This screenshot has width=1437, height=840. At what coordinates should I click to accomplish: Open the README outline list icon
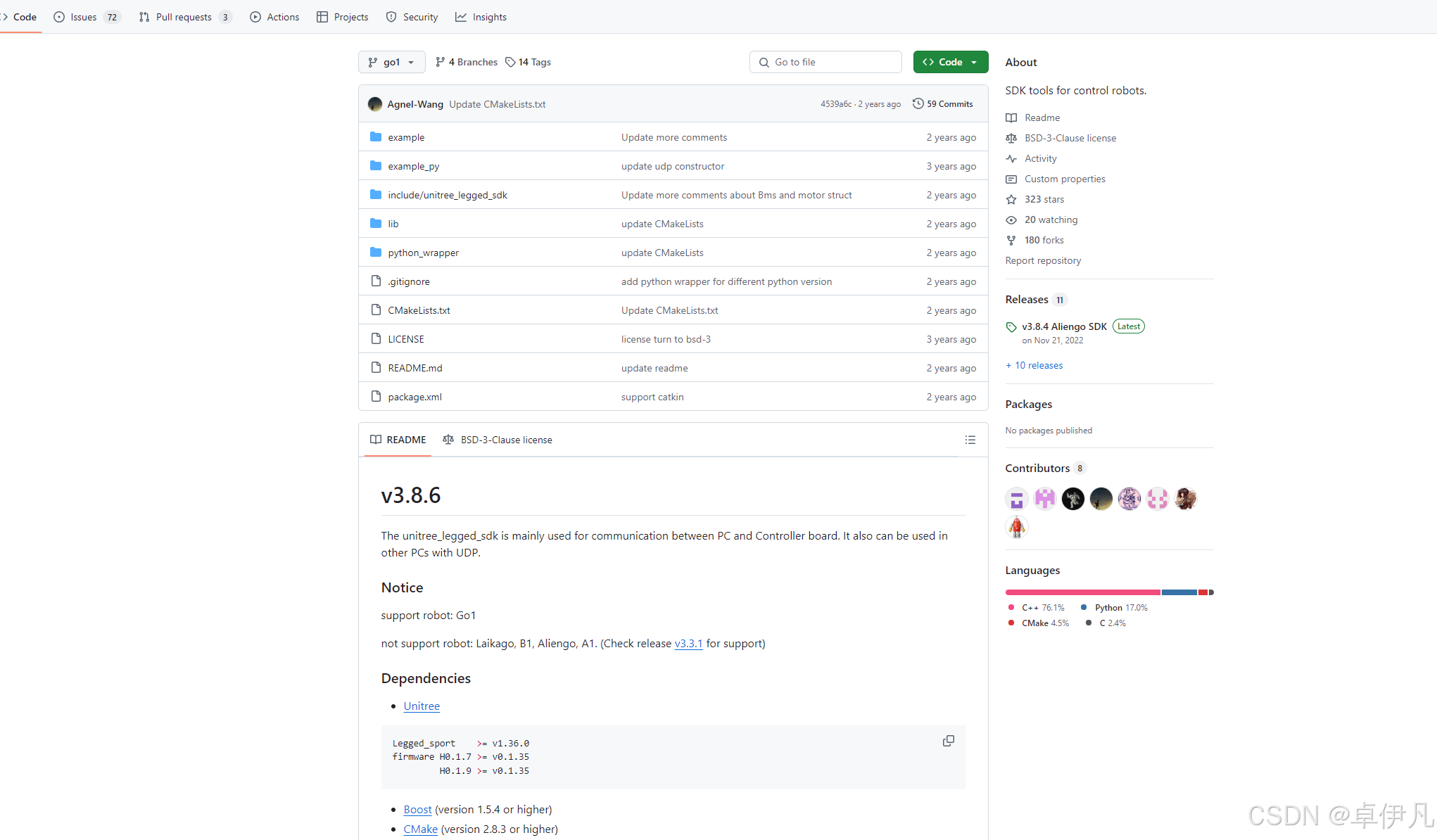pos(970,440)
